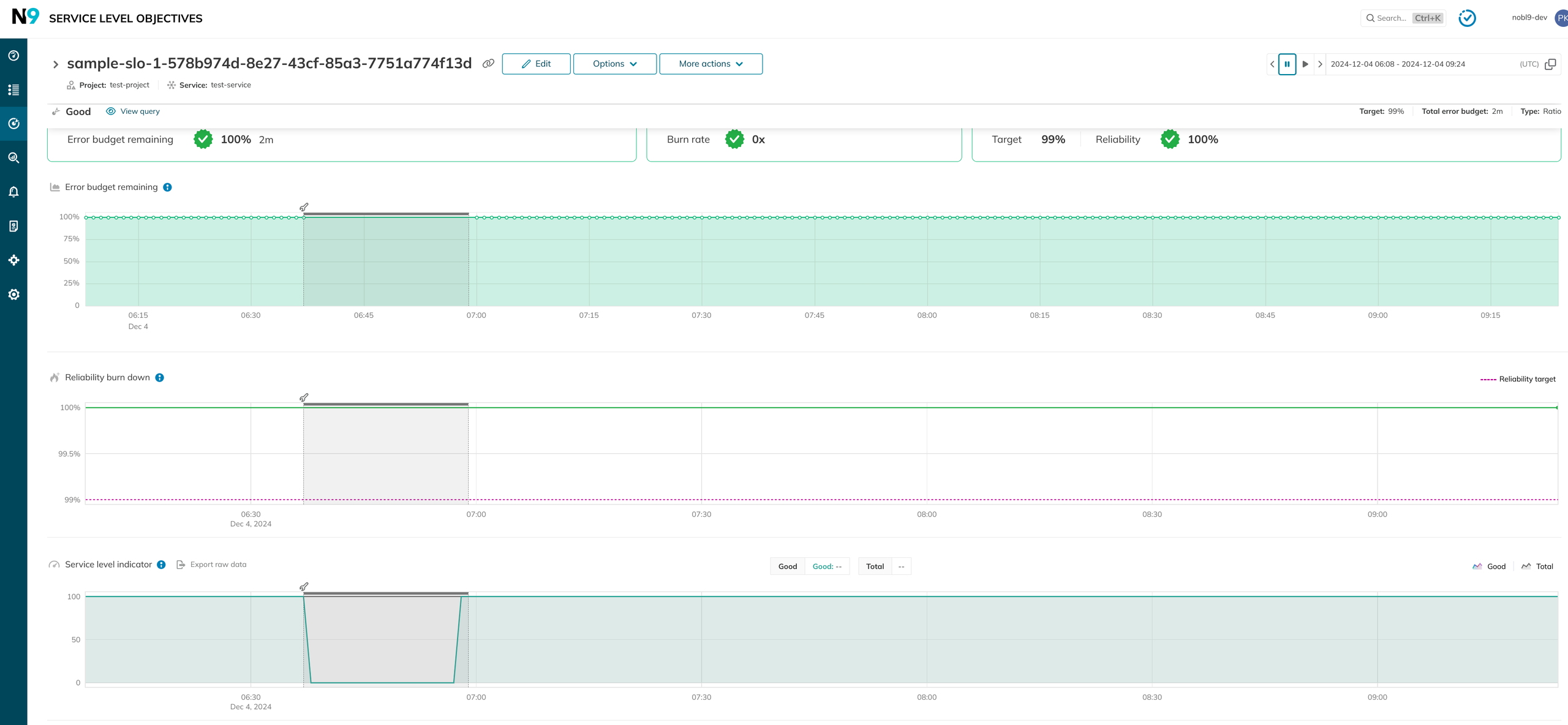Open the More actions dropdown
This screenshot has width=1568, height=725.
tap(710, 64)
